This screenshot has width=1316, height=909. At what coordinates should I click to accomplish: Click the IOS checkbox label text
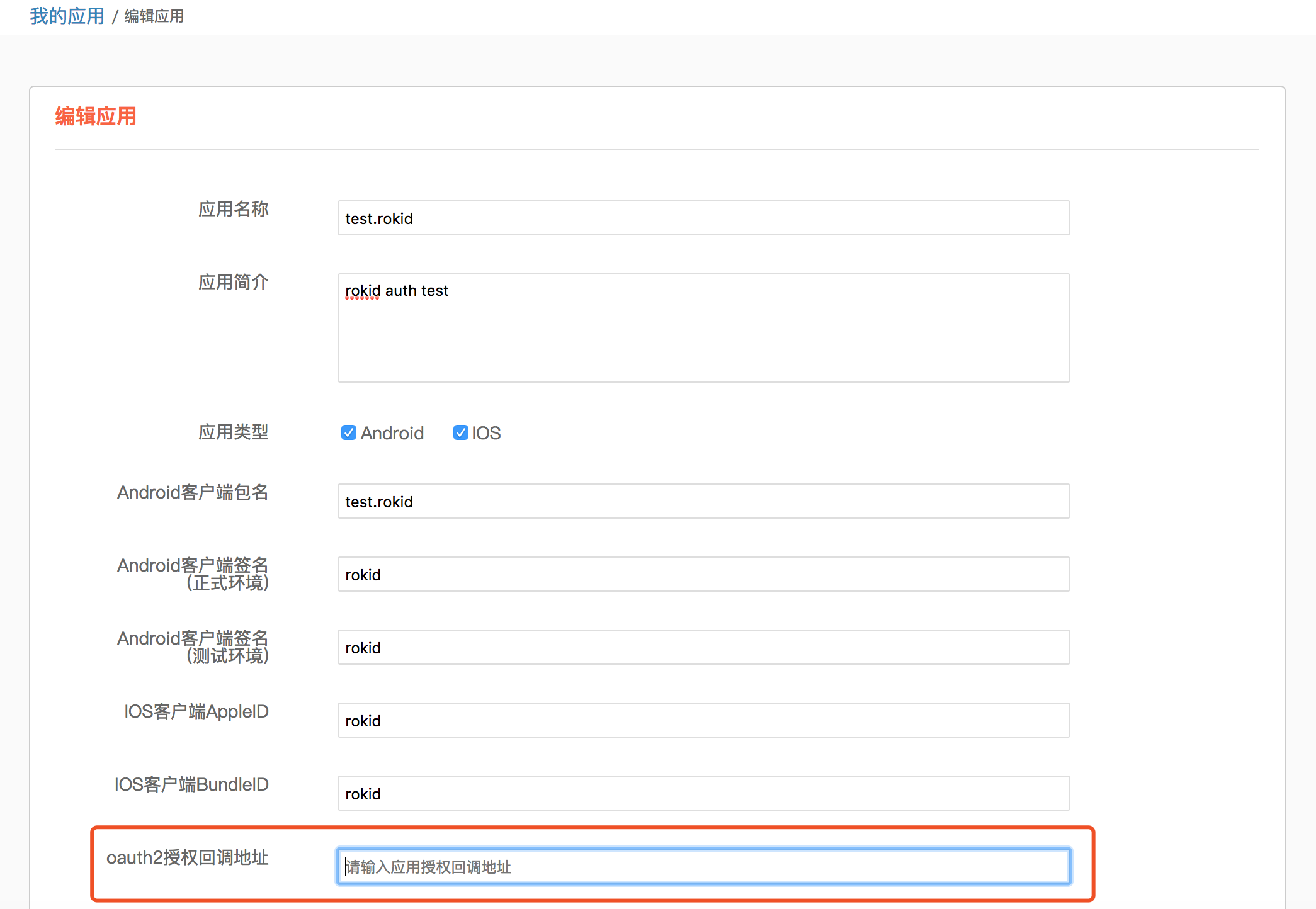[x=486, y=433]
